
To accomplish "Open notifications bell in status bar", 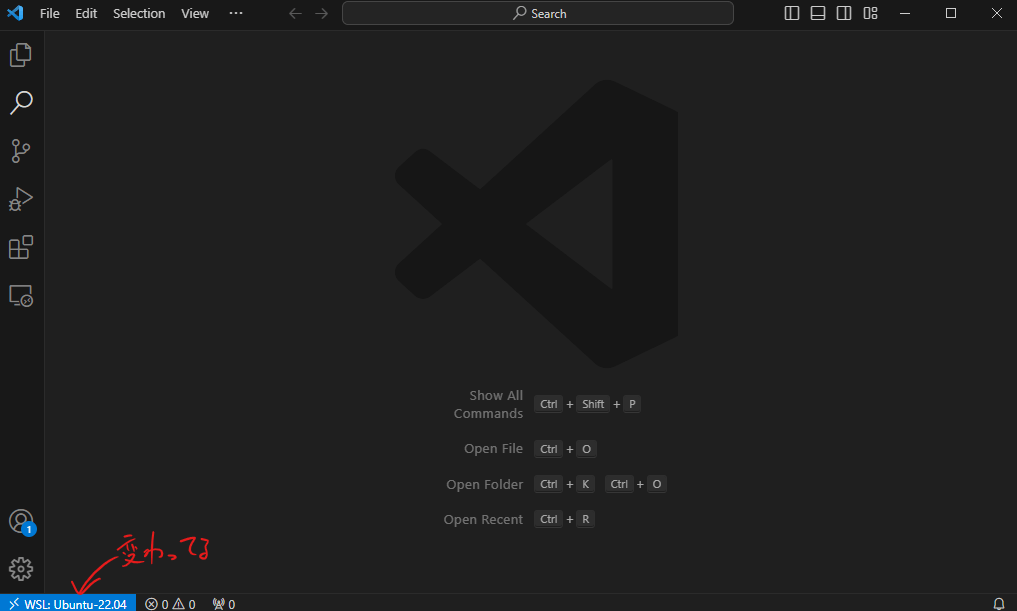I will click(999, 604).
